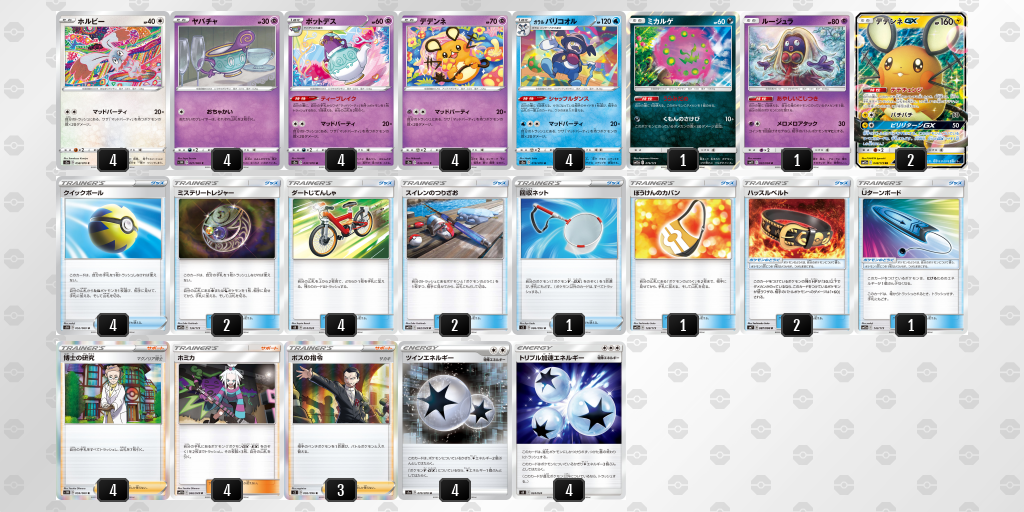Screen dimensions: 1024x512
Task: Open the ツインエネルギー energy card
Action: point(454,421)
